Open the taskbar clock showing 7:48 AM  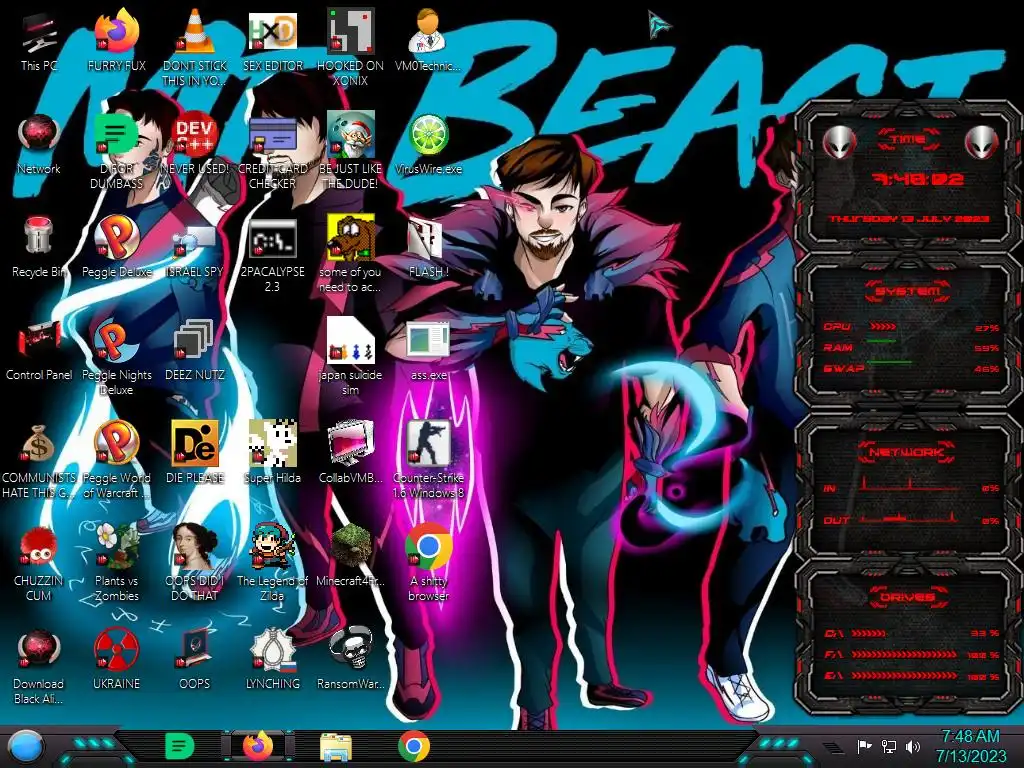(971, 746)
